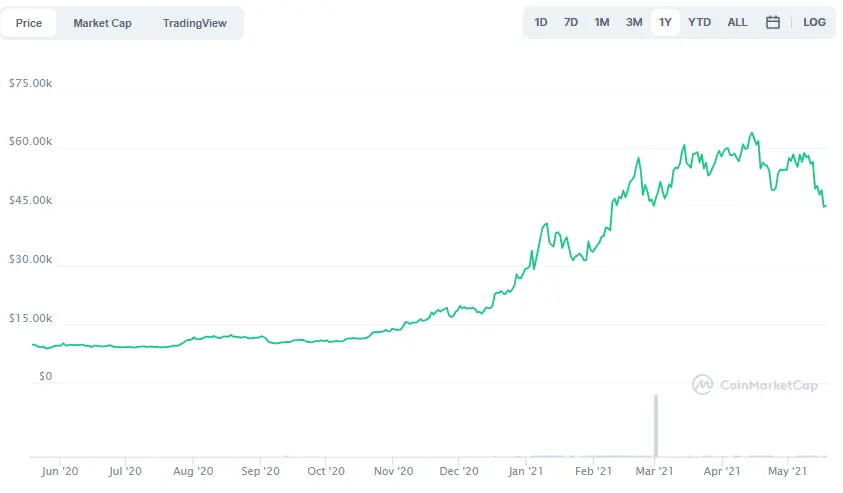Viewport: 843px width, 493px height.
Task: Click the Jul '20 date label
Action: pyautogui.click(x=125, y=471)
